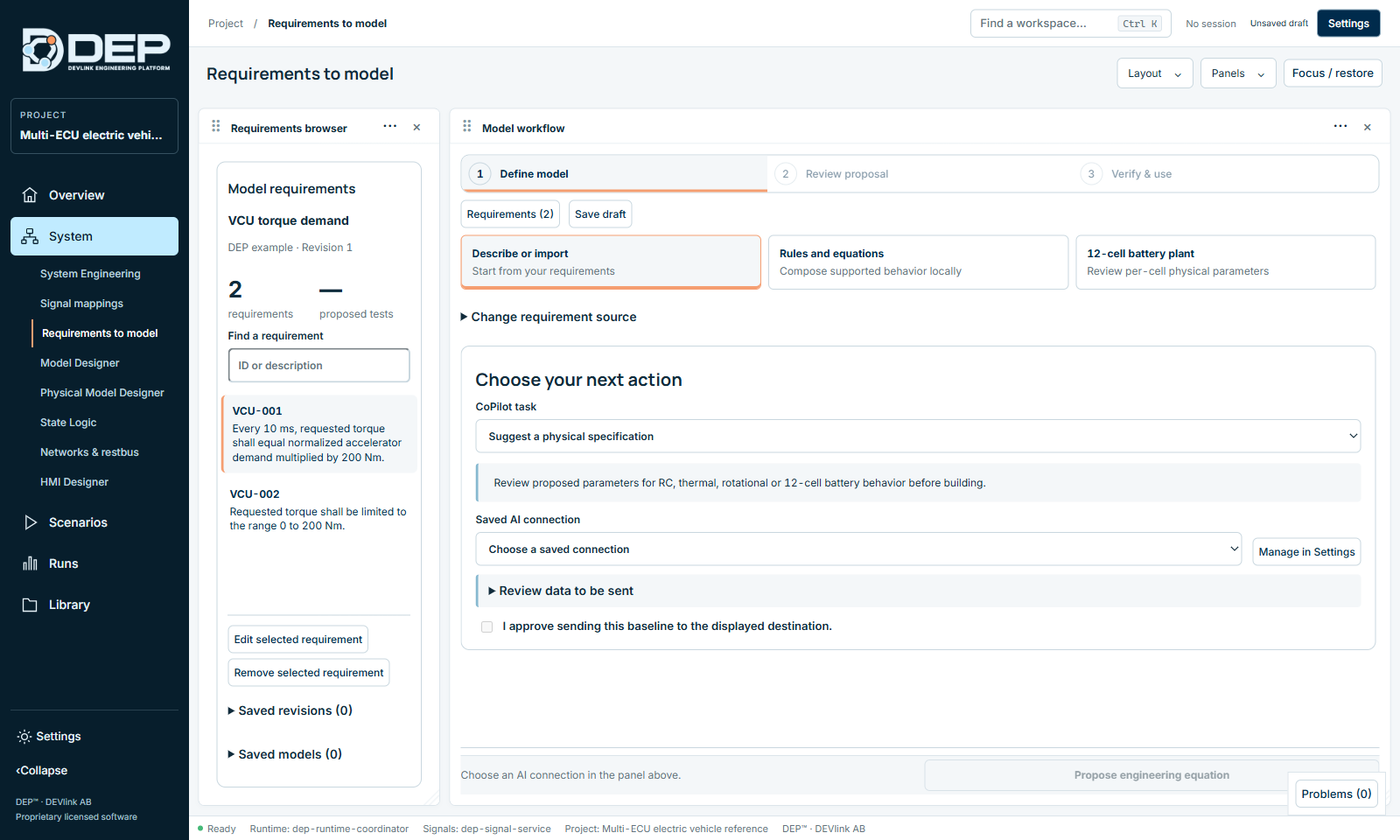Expand Saved revisions section
Viewport: 1400px width, 840px height.
tap(290, 710)
